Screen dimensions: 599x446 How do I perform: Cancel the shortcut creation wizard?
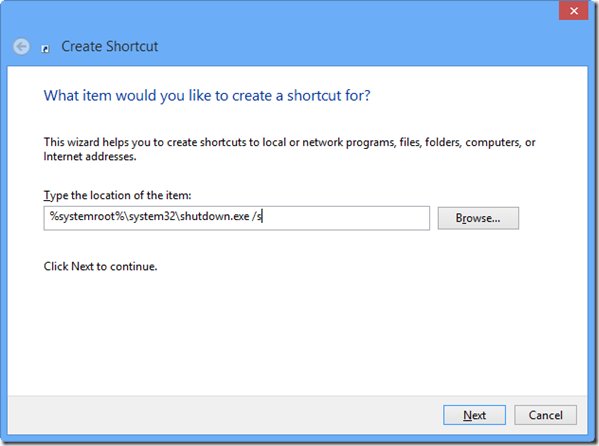point(545,415)
